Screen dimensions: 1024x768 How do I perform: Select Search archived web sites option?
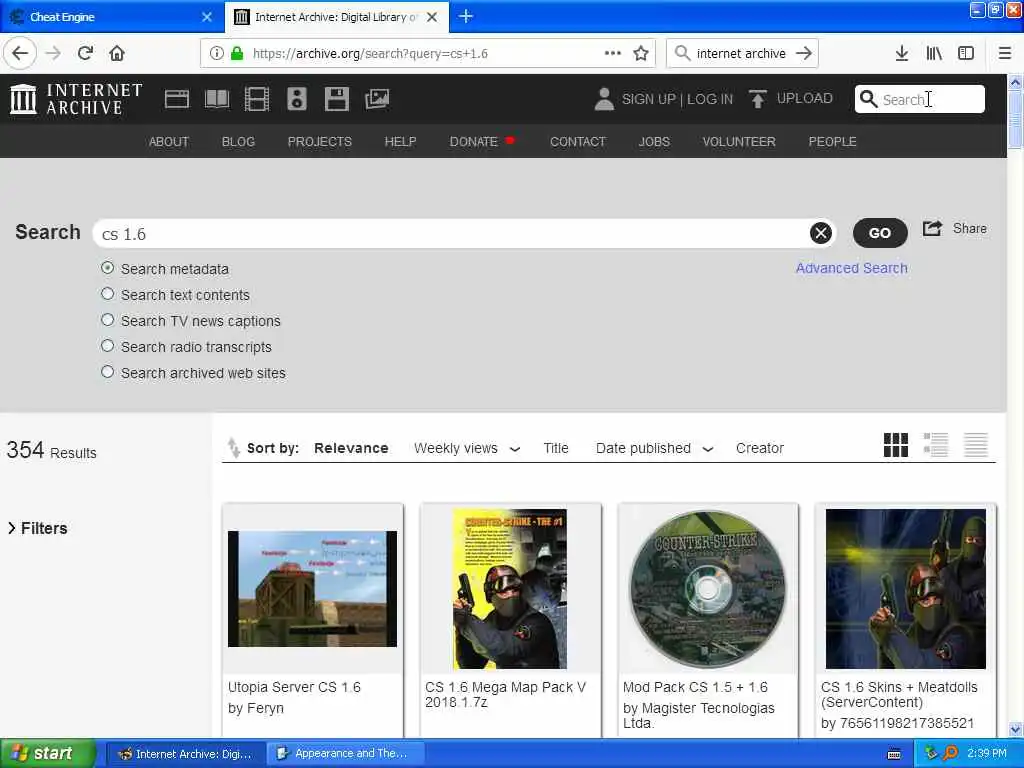point(108,372)
